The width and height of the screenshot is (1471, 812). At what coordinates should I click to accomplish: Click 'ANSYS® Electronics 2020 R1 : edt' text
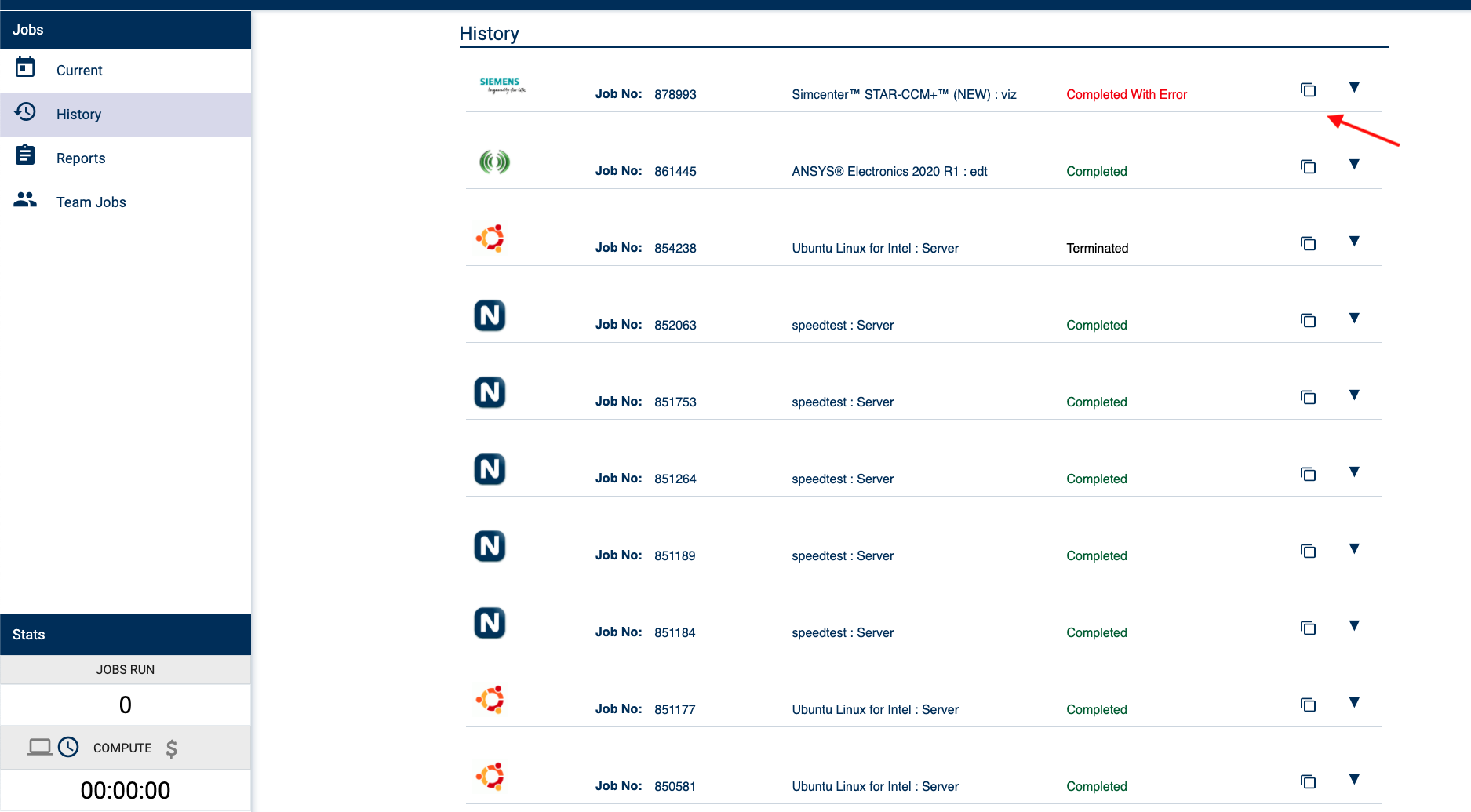(890, 171)
